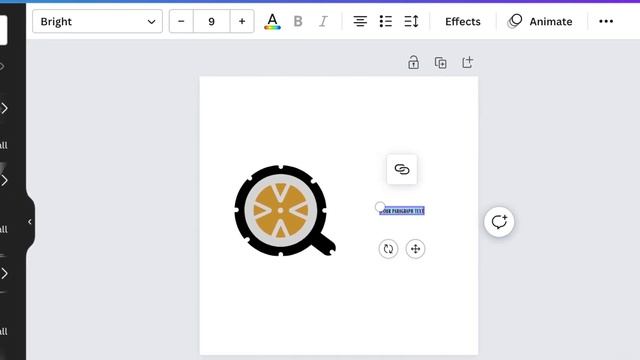
Task: Apply bulleted list formatting
Action: click(x=386, y=21)
